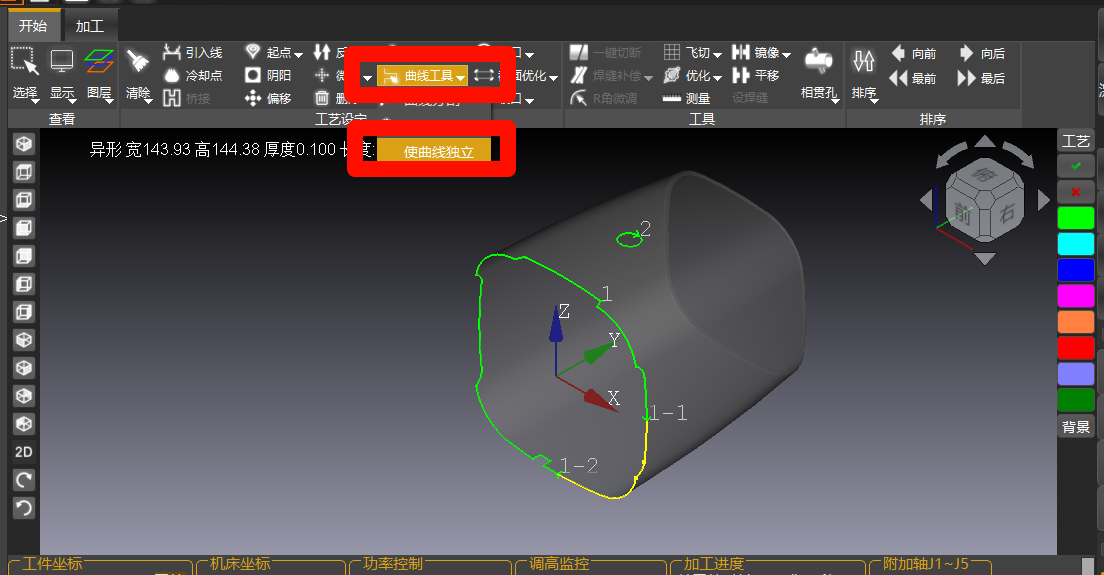1104x575 pixels.
Task: Switch to the 加工 tab
Action: click(x=89, y=26)
